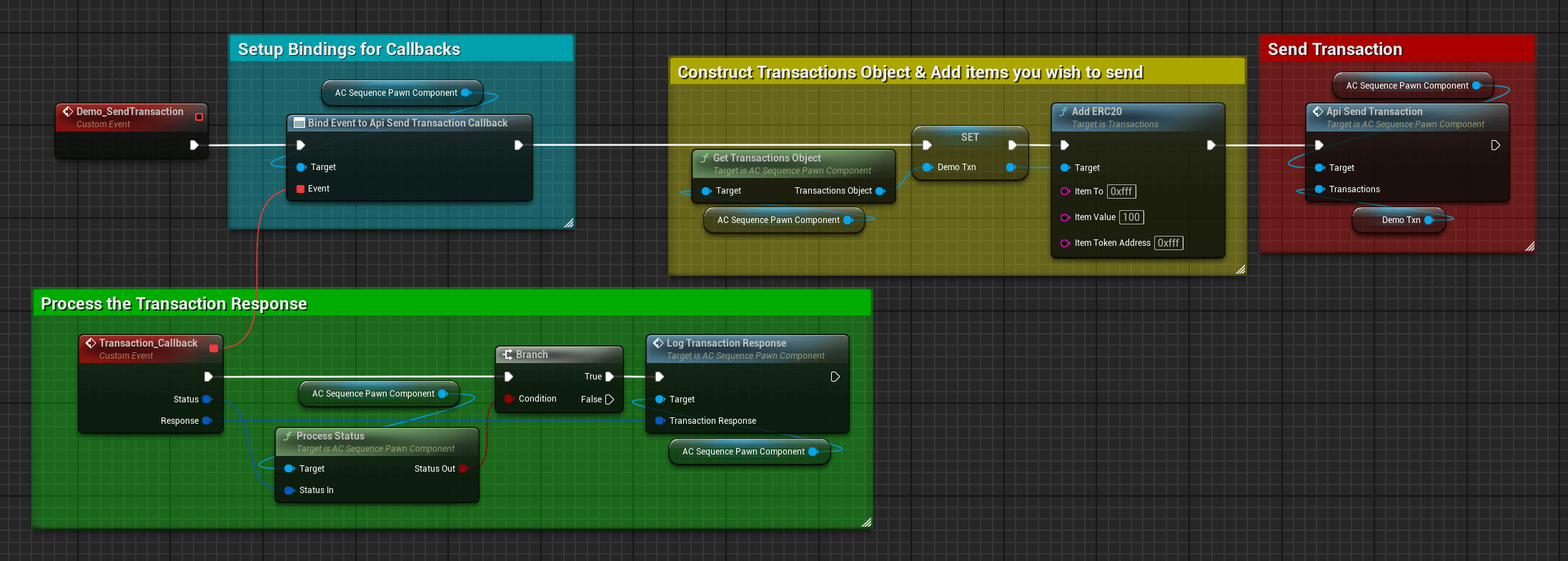Click the Api Send Transaction event icon
This screenshot has width=1568, height=561.
point(1318,111)
